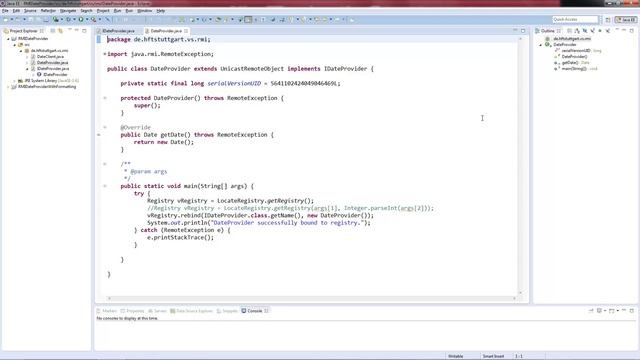Maximize the Outline view
The height and width of the screenshot is (360, 640).
coord(631,31)
